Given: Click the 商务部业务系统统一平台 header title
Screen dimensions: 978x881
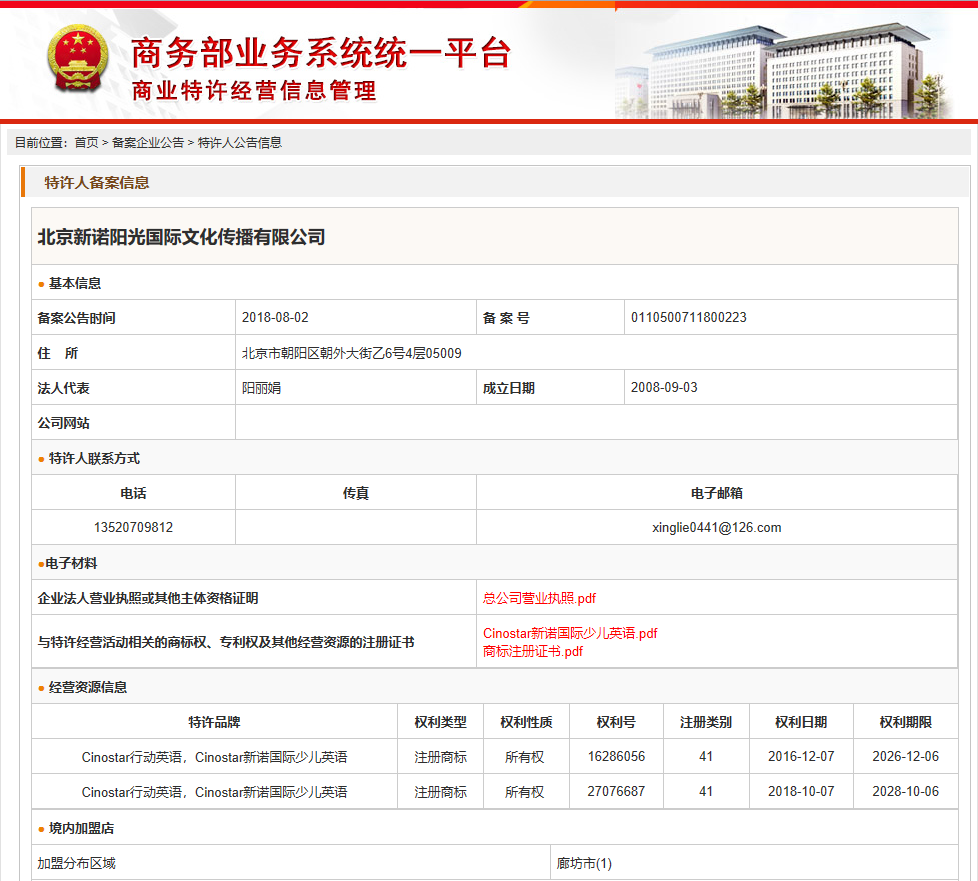Looking at the screenshot, I should [321, 52].
